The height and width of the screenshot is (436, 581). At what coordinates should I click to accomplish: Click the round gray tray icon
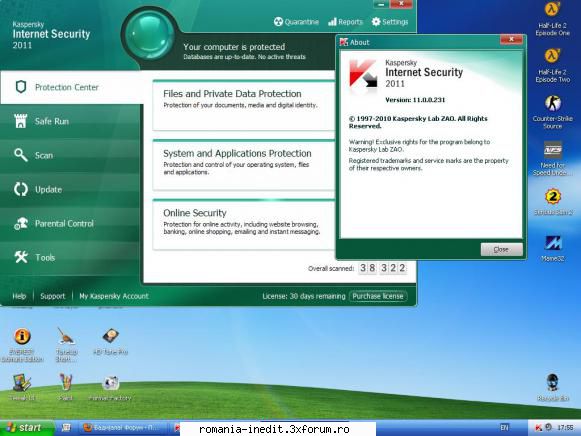coord(548,427)
